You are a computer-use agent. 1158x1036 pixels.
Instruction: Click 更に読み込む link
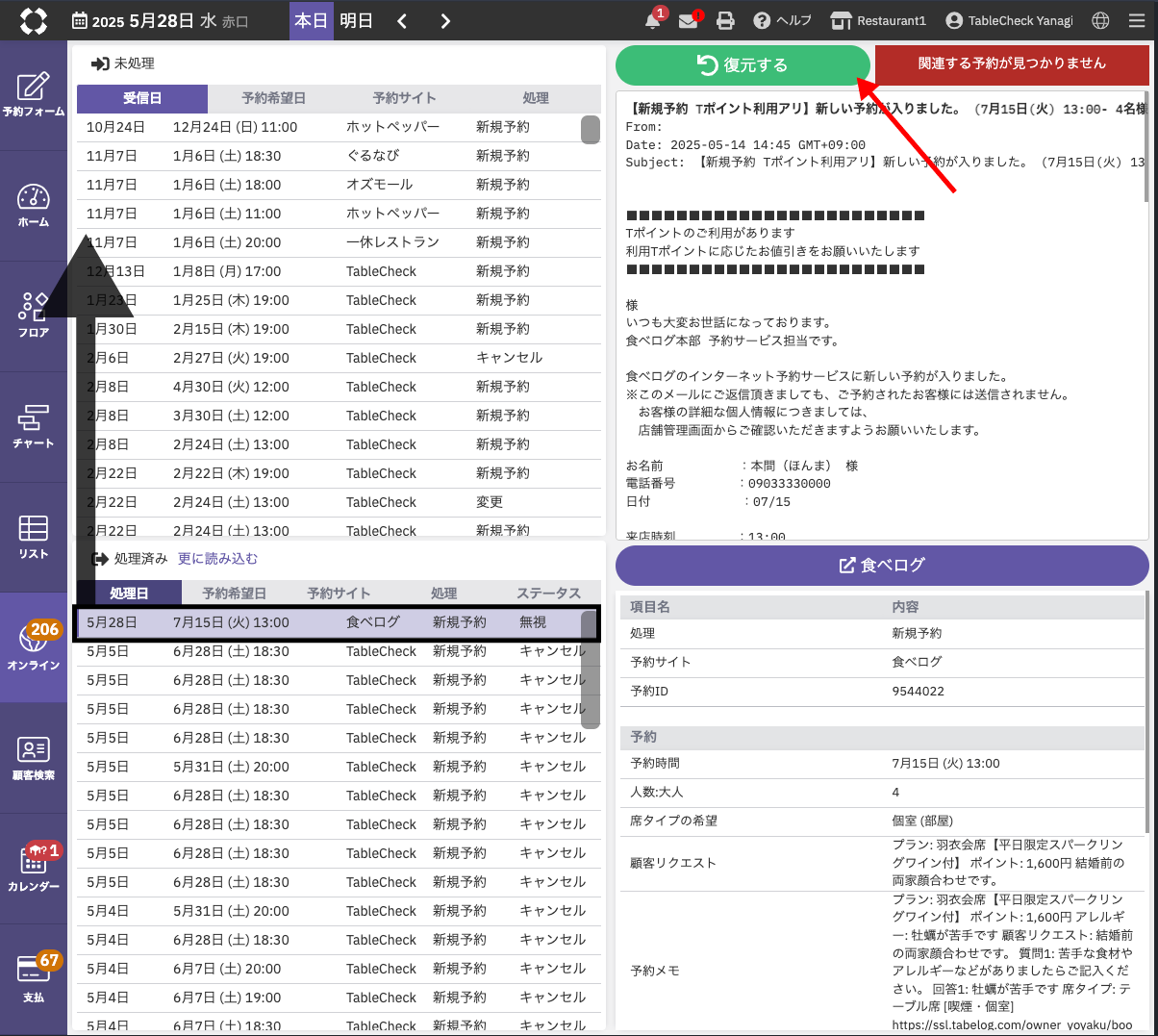coord(217,559)
